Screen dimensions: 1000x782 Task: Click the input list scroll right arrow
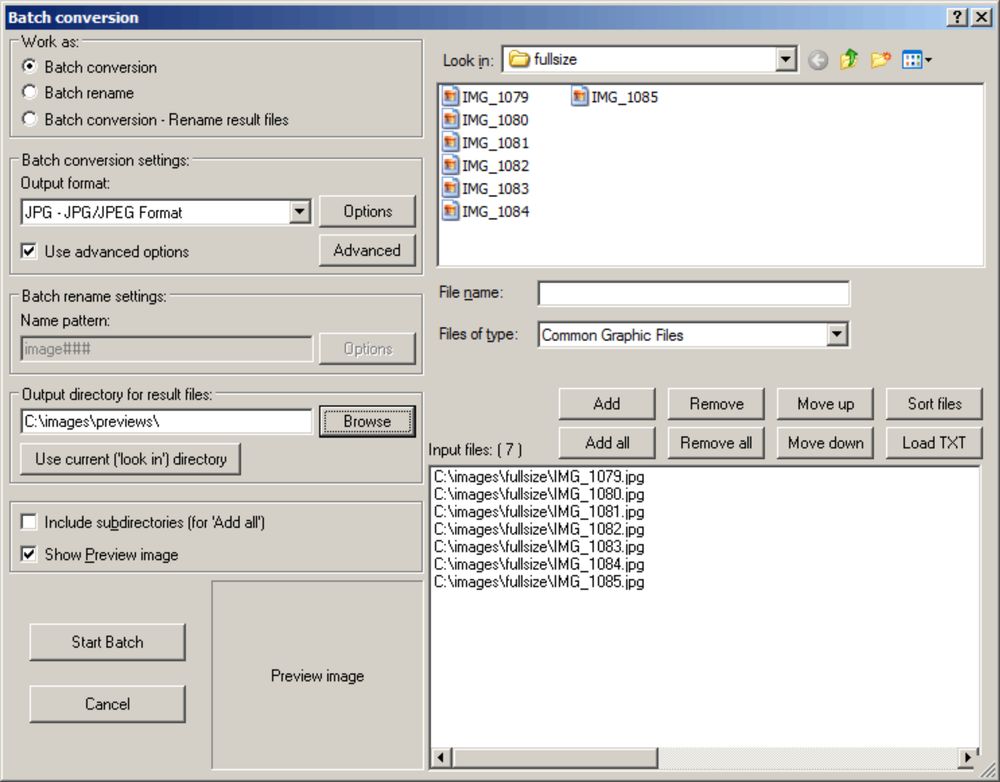(968, 757)
